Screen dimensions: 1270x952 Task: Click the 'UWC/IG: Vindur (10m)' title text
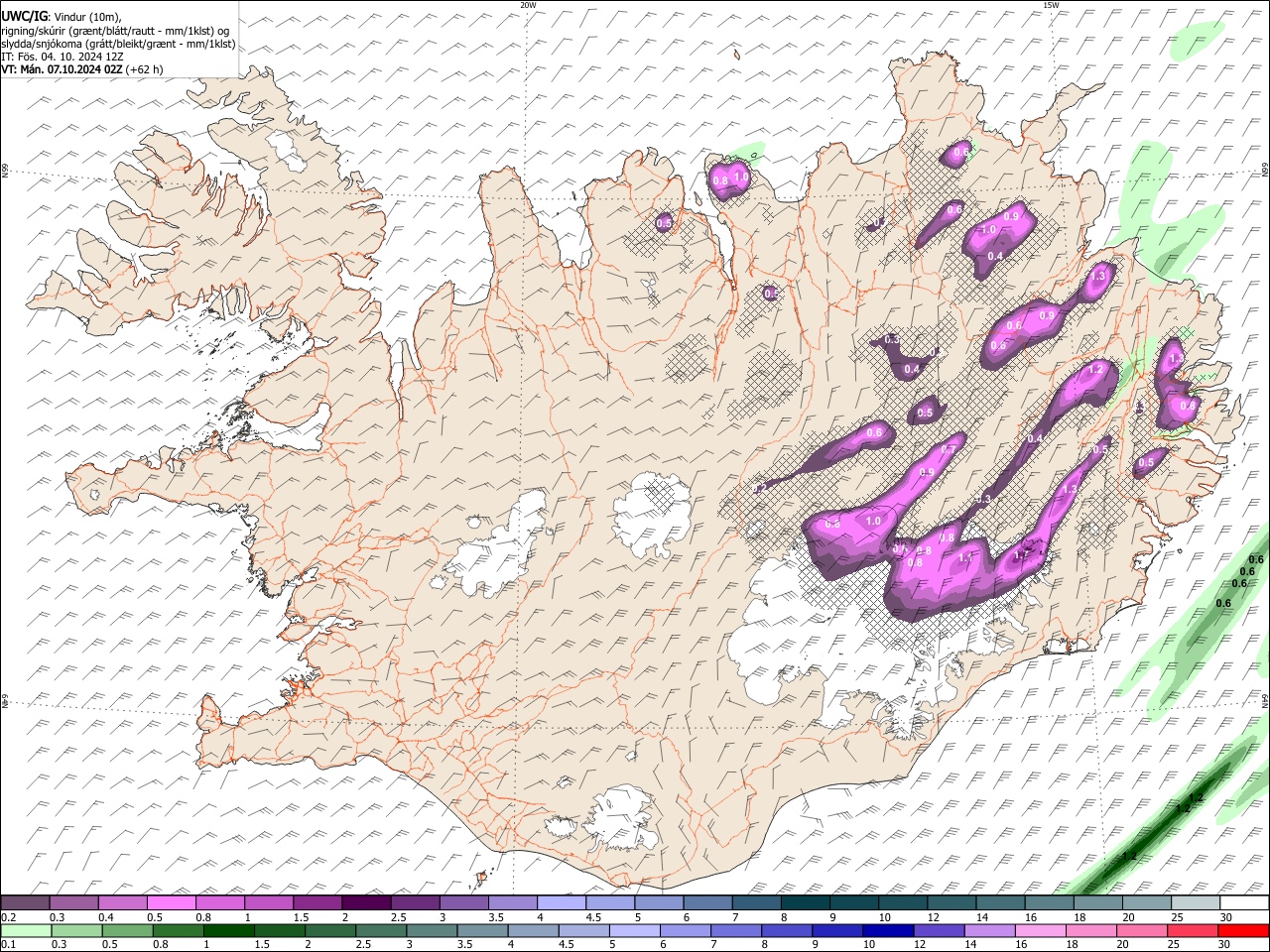point(62,16)
